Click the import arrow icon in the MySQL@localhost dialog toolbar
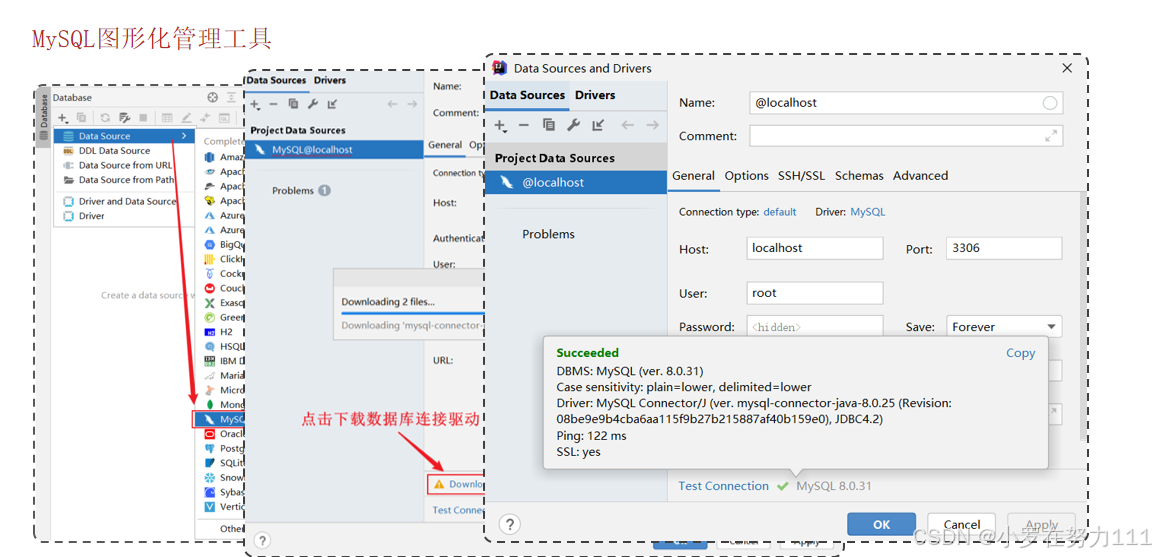Viewport: 1156px width, 557px height. point(332,105)
